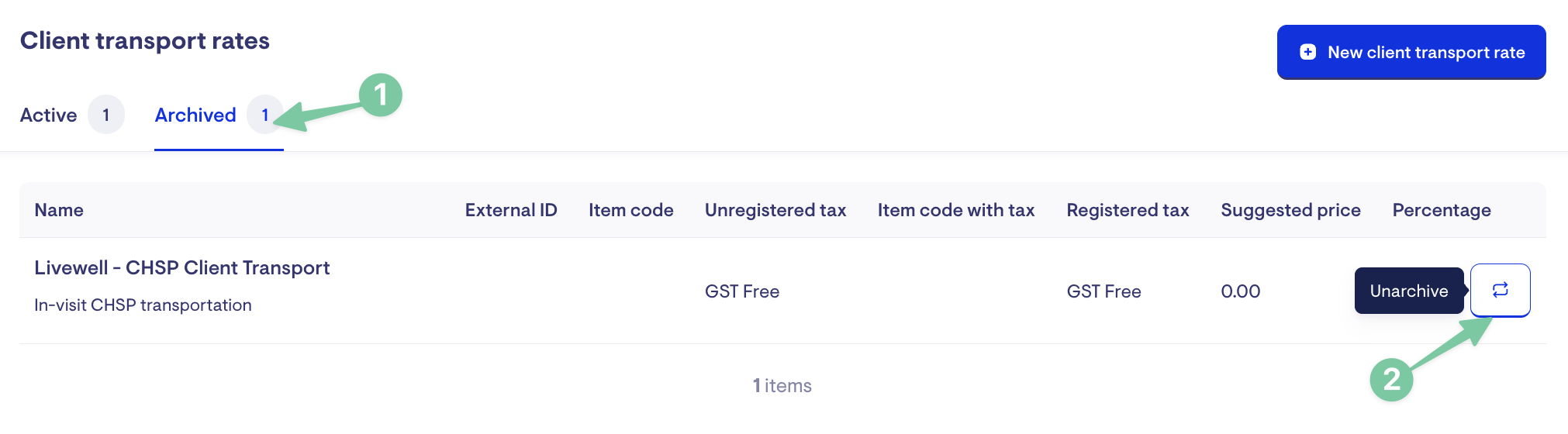Click the Suggested price column header
The image size is (1568, 434).
point(1290,210)
